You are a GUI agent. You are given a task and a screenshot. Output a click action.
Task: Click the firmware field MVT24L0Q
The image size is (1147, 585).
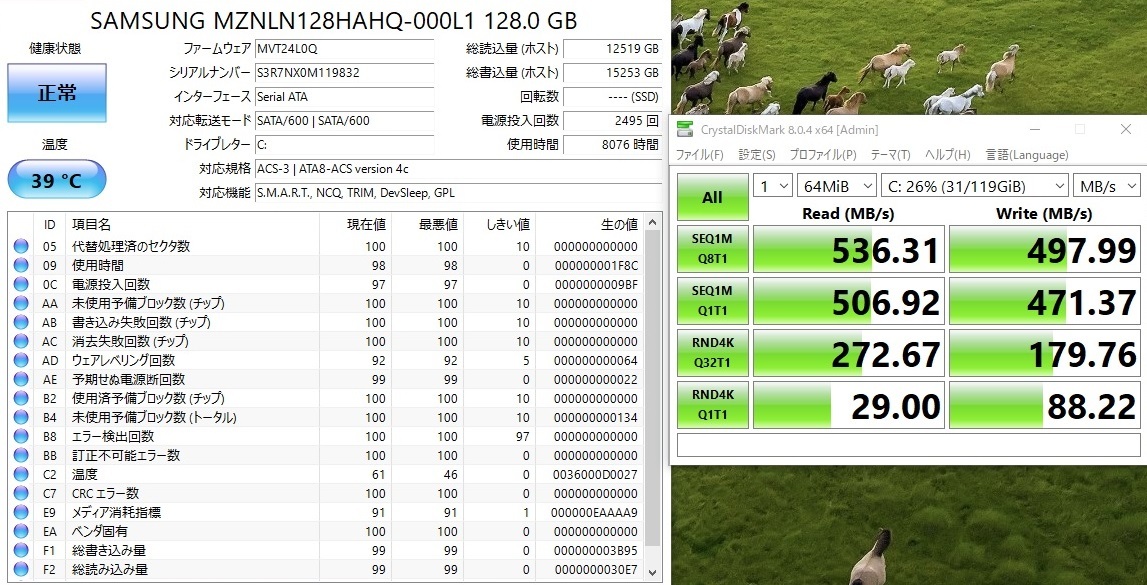click(345, 49)
